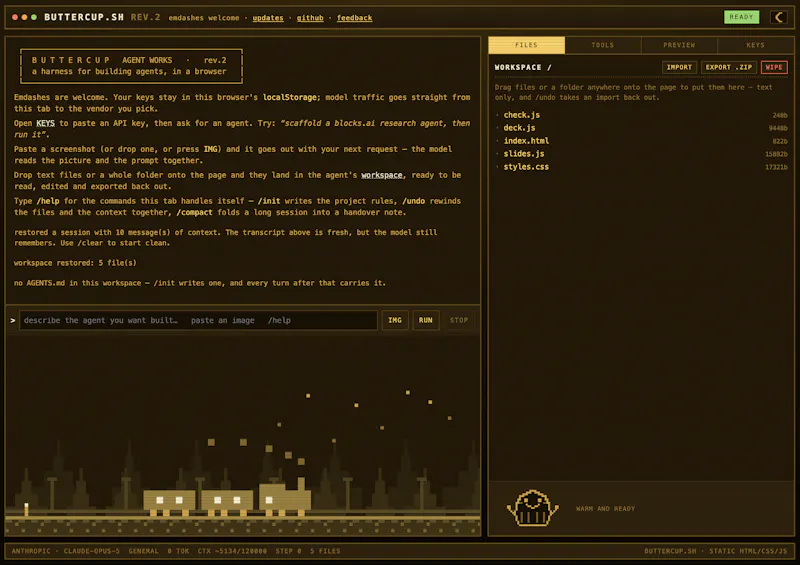Click the 0 TOK status entry

coord(178,551)
